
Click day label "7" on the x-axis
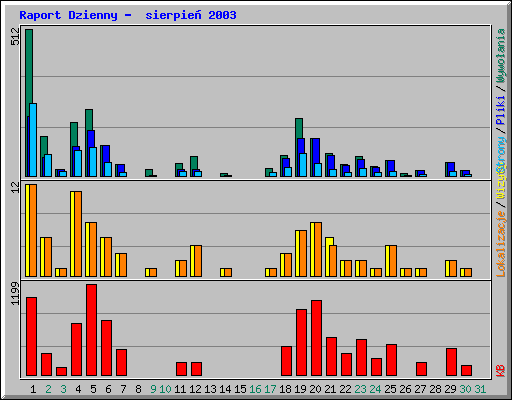pyautogui.click(x=123, y=389)
